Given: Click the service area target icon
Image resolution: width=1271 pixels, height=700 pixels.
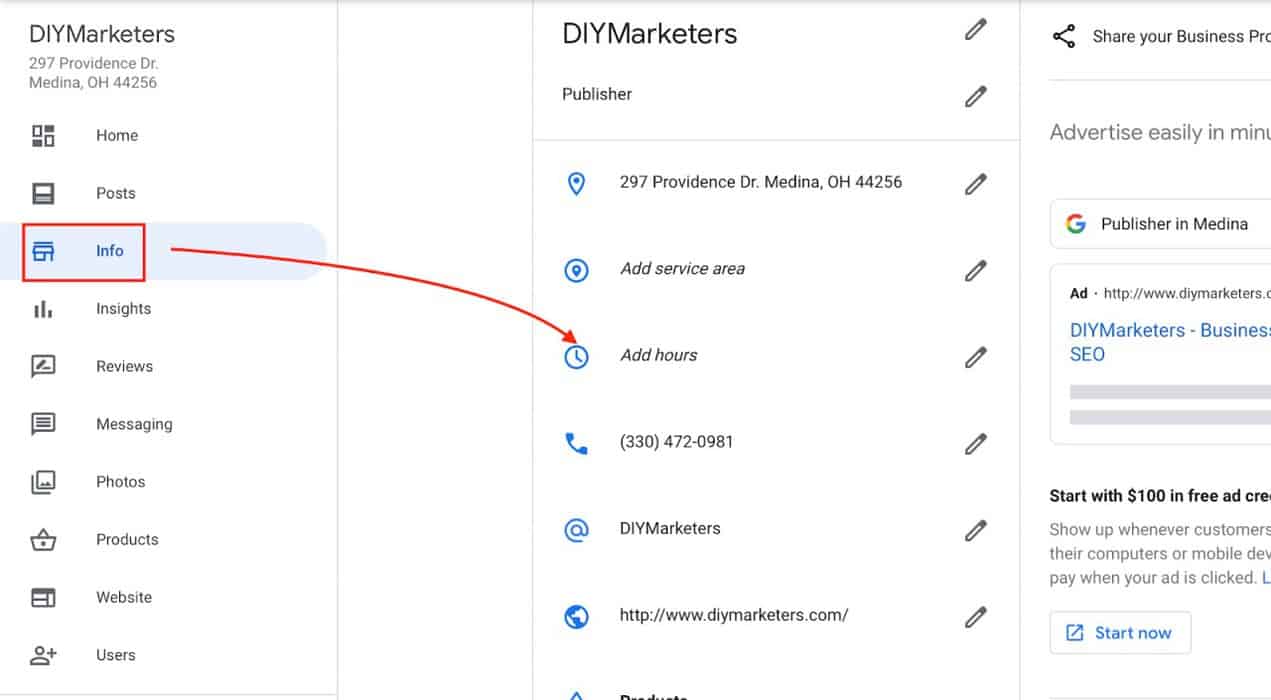Looking at the screenshot, I should pyautogui.click(x=576, y=270).
